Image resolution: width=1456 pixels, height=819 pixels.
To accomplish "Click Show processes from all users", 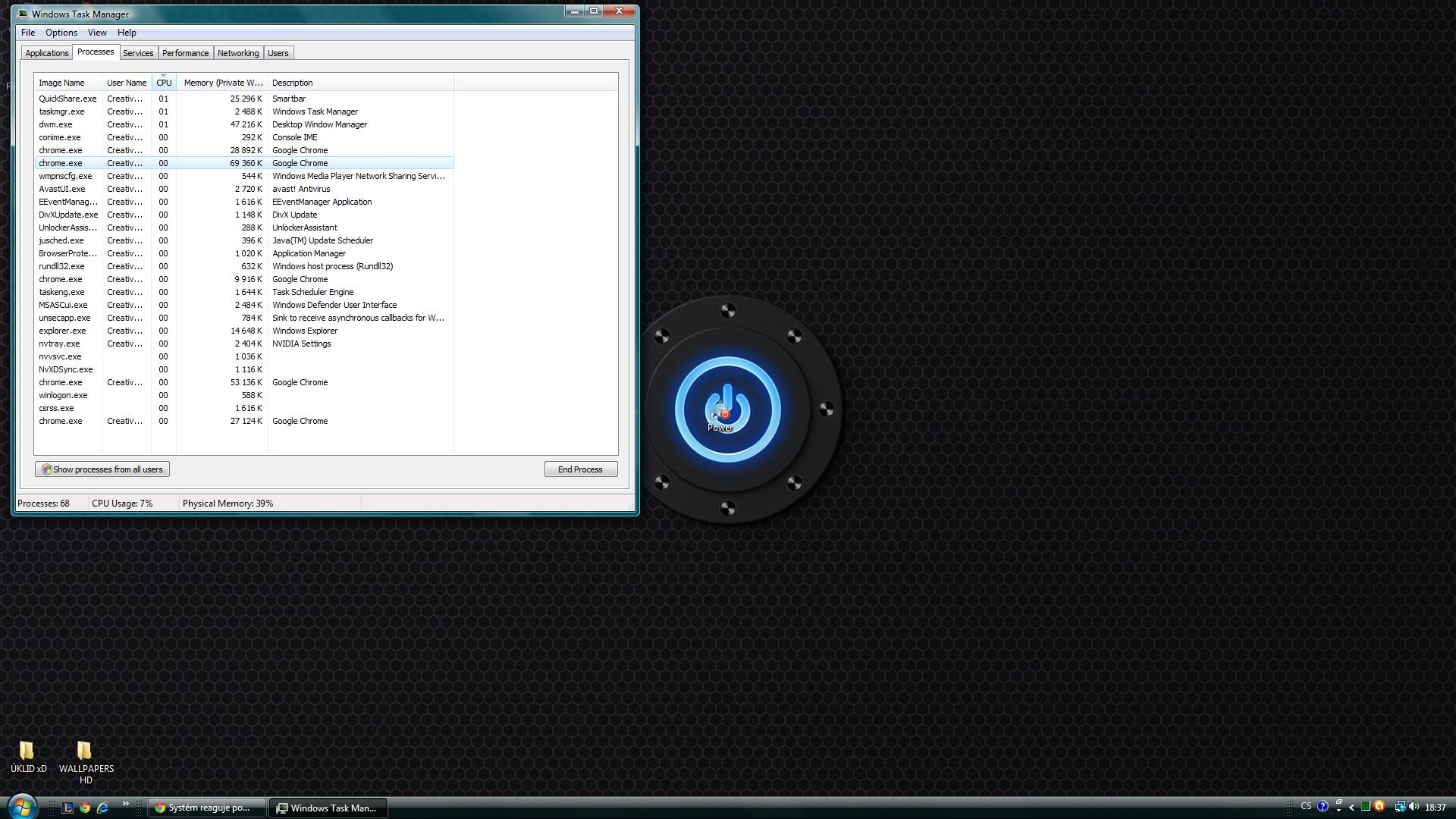I will coord(102,469).
